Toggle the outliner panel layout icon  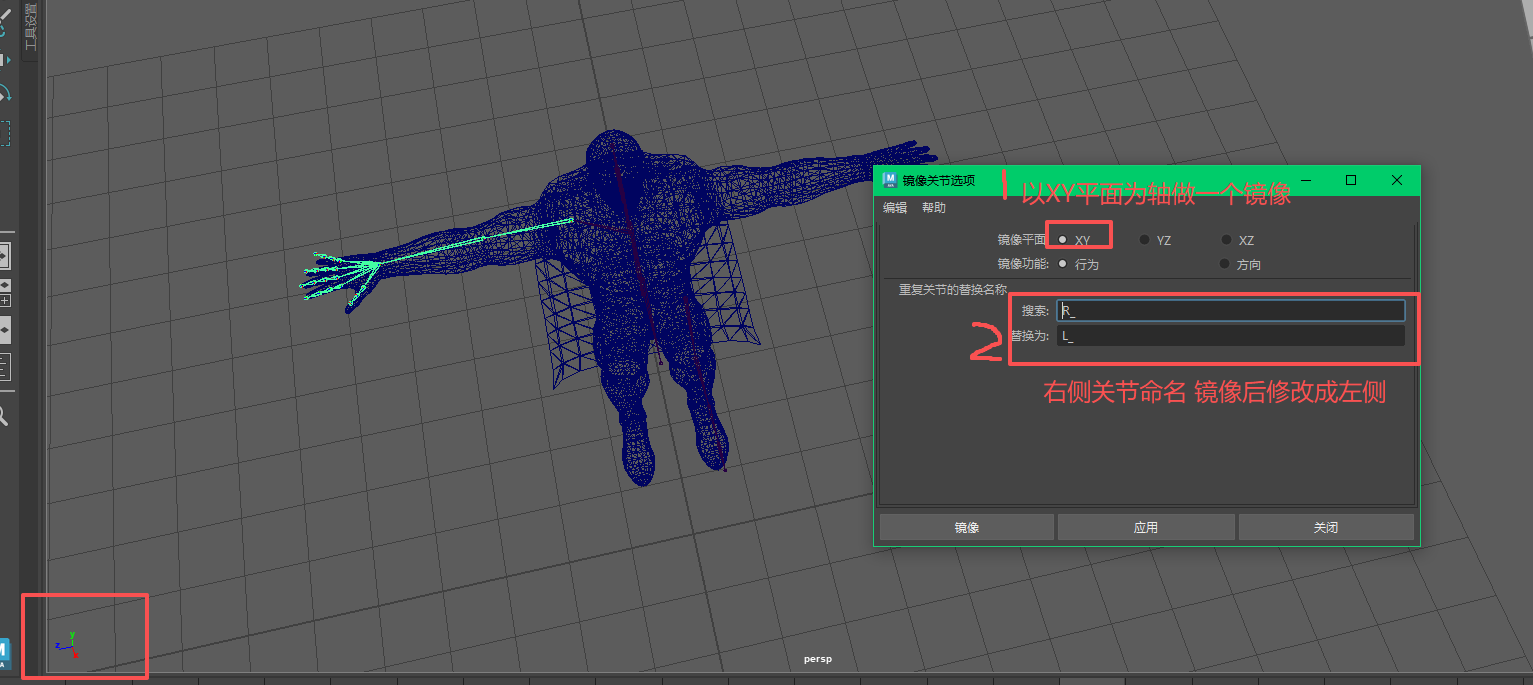pyautogui.click(x=4, y=367)
